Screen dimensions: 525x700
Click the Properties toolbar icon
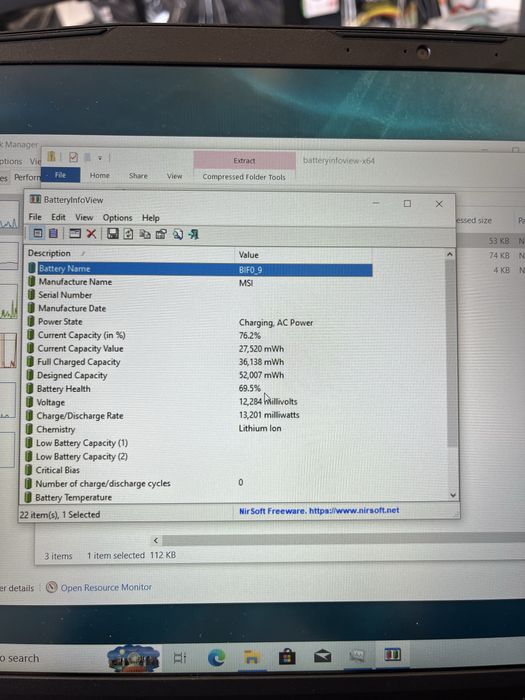(161, 234)
